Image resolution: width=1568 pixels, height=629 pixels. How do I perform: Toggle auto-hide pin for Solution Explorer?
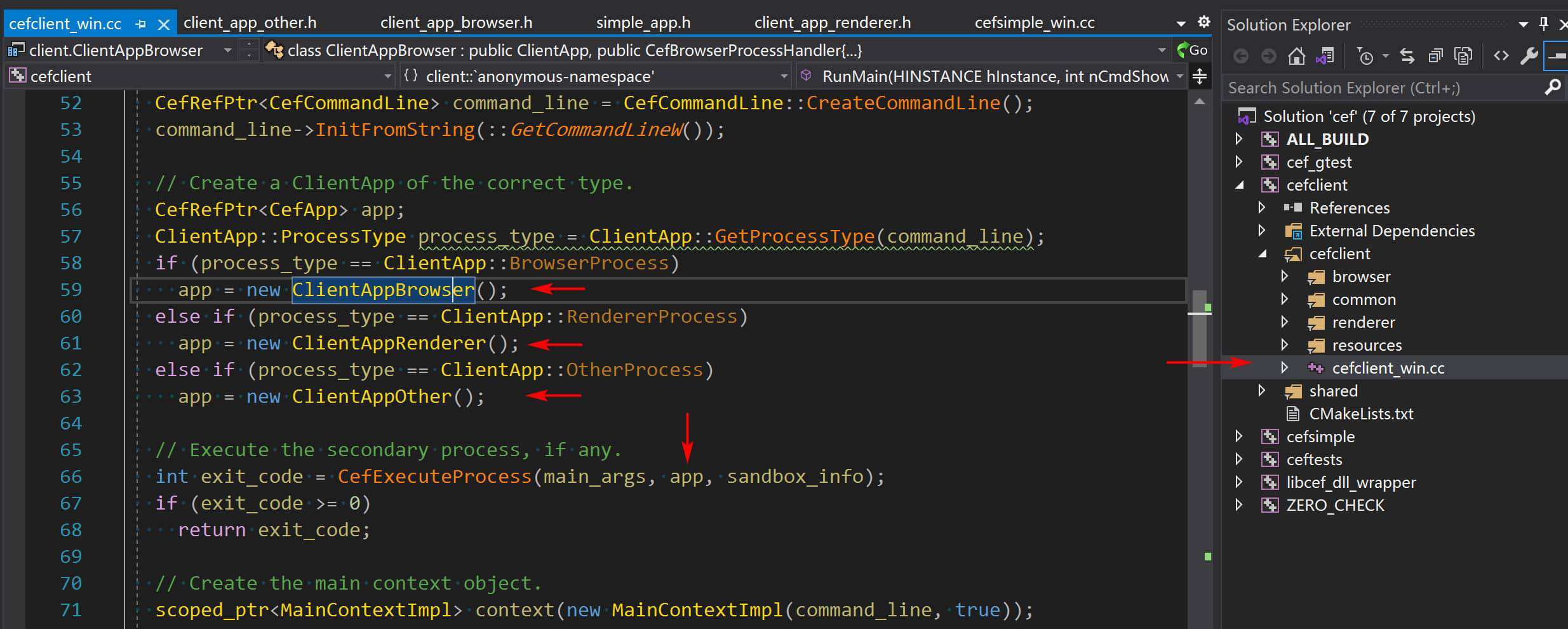pyautogui.click(x=1544, y=24)
